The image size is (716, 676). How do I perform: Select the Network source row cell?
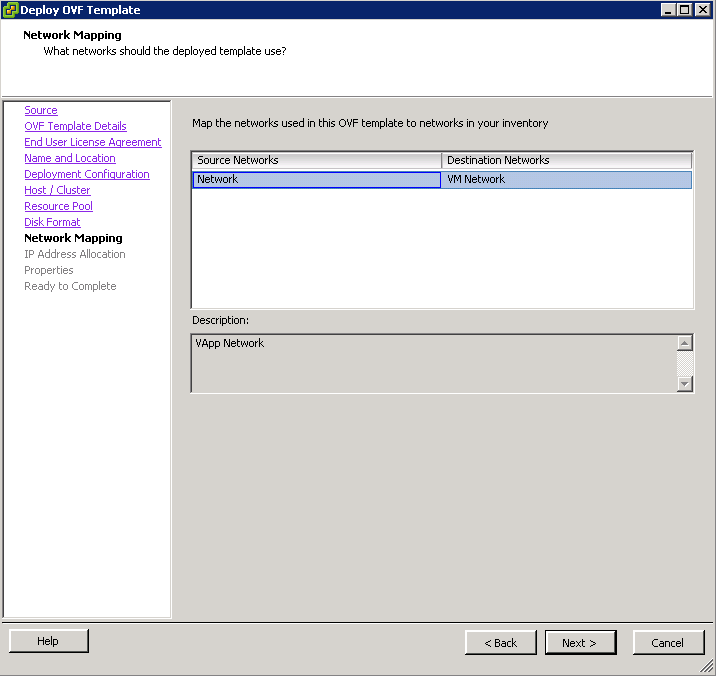[x=316, y=180]
